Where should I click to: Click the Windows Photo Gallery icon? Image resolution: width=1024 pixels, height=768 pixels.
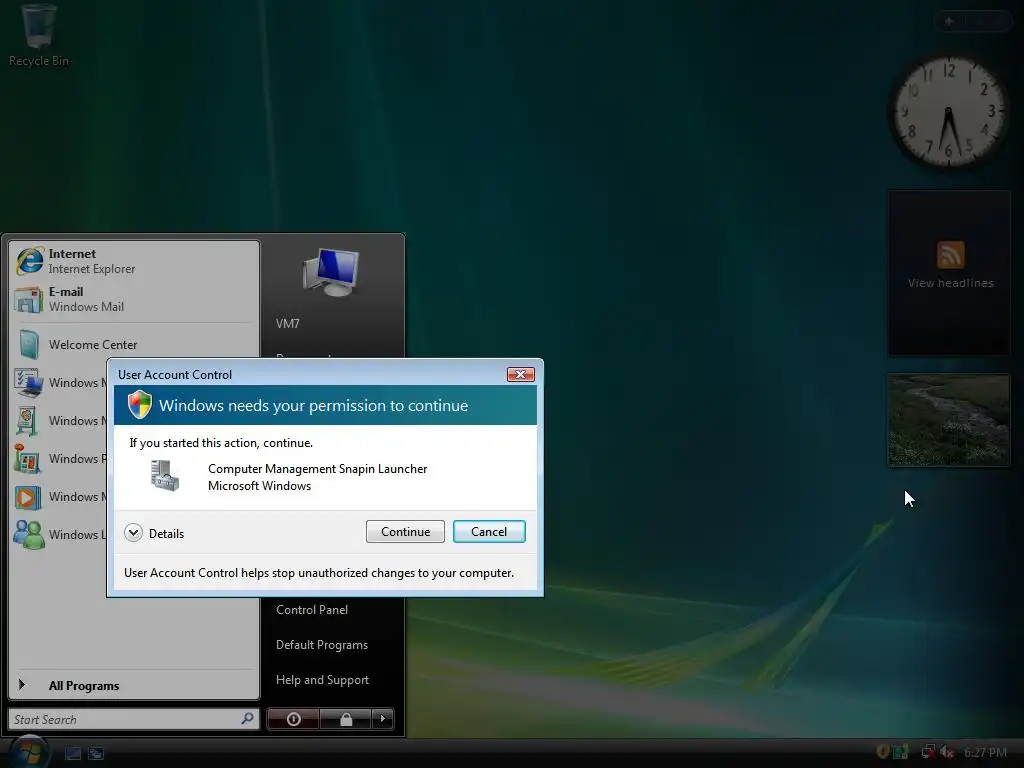click(x=28, y=458)
